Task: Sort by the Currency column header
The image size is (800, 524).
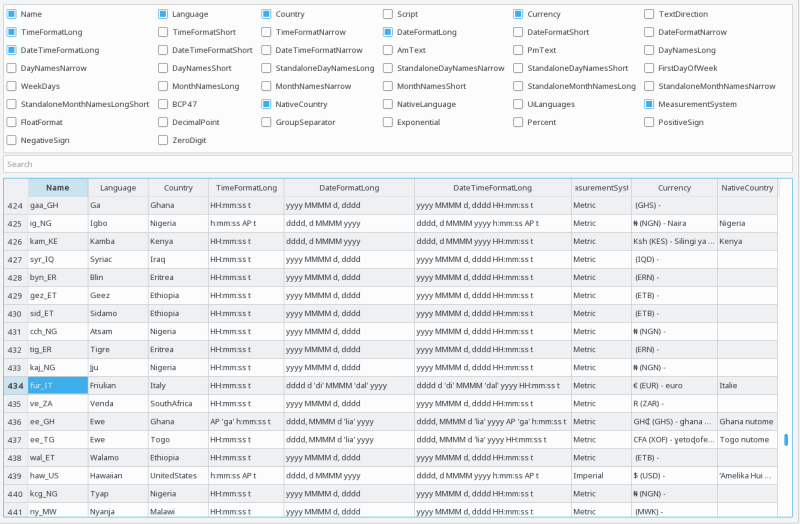Action: pyautogui.click(x=674, y=188)
